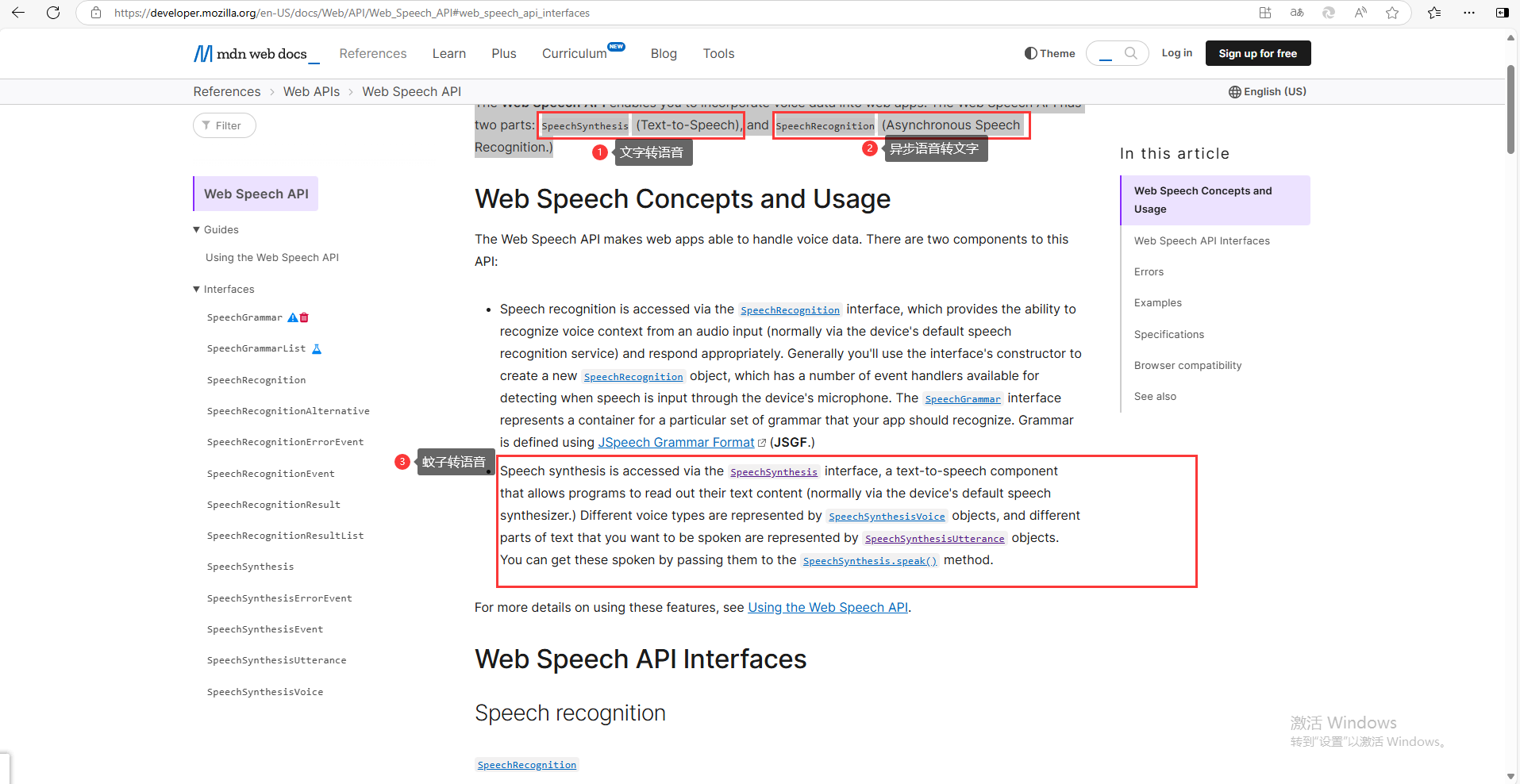Open SpeechSynthesisUtterance in sidebar

[x=276, y=660]
